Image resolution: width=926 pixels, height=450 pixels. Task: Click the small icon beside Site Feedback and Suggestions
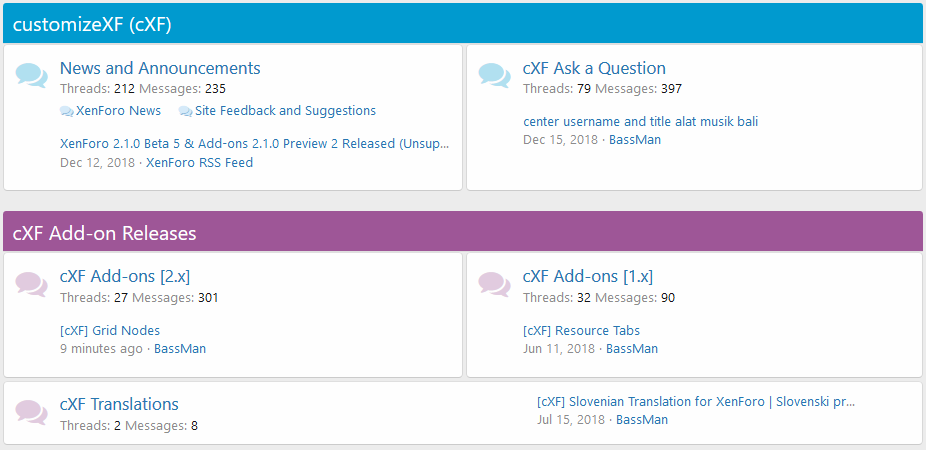tap(185, 112)
